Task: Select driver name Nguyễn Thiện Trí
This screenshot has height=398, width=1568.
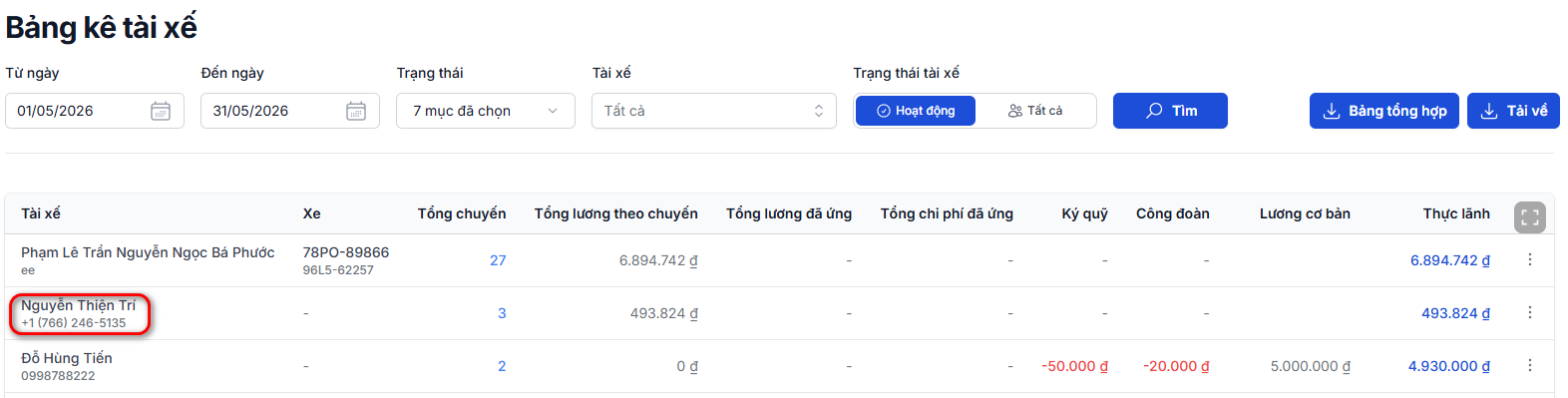Action: 78,305
